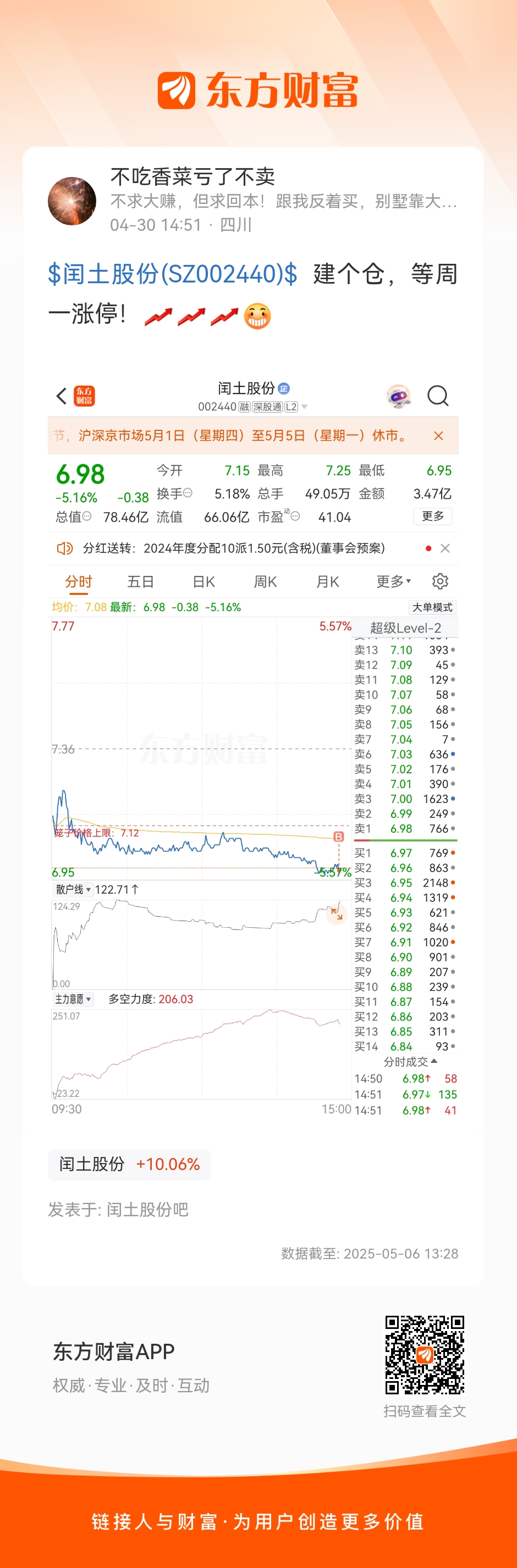Open the search magnifier icon

coord(438,396)
